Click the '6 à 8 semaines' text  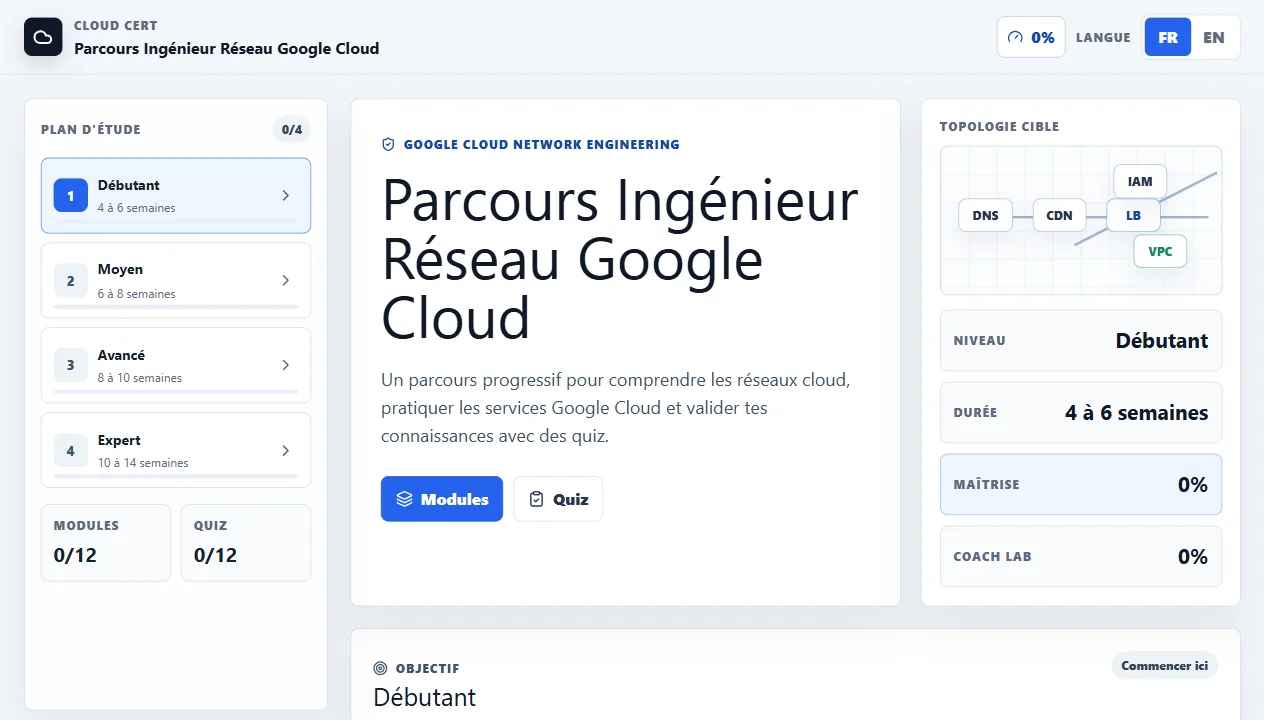pos(137,294)
